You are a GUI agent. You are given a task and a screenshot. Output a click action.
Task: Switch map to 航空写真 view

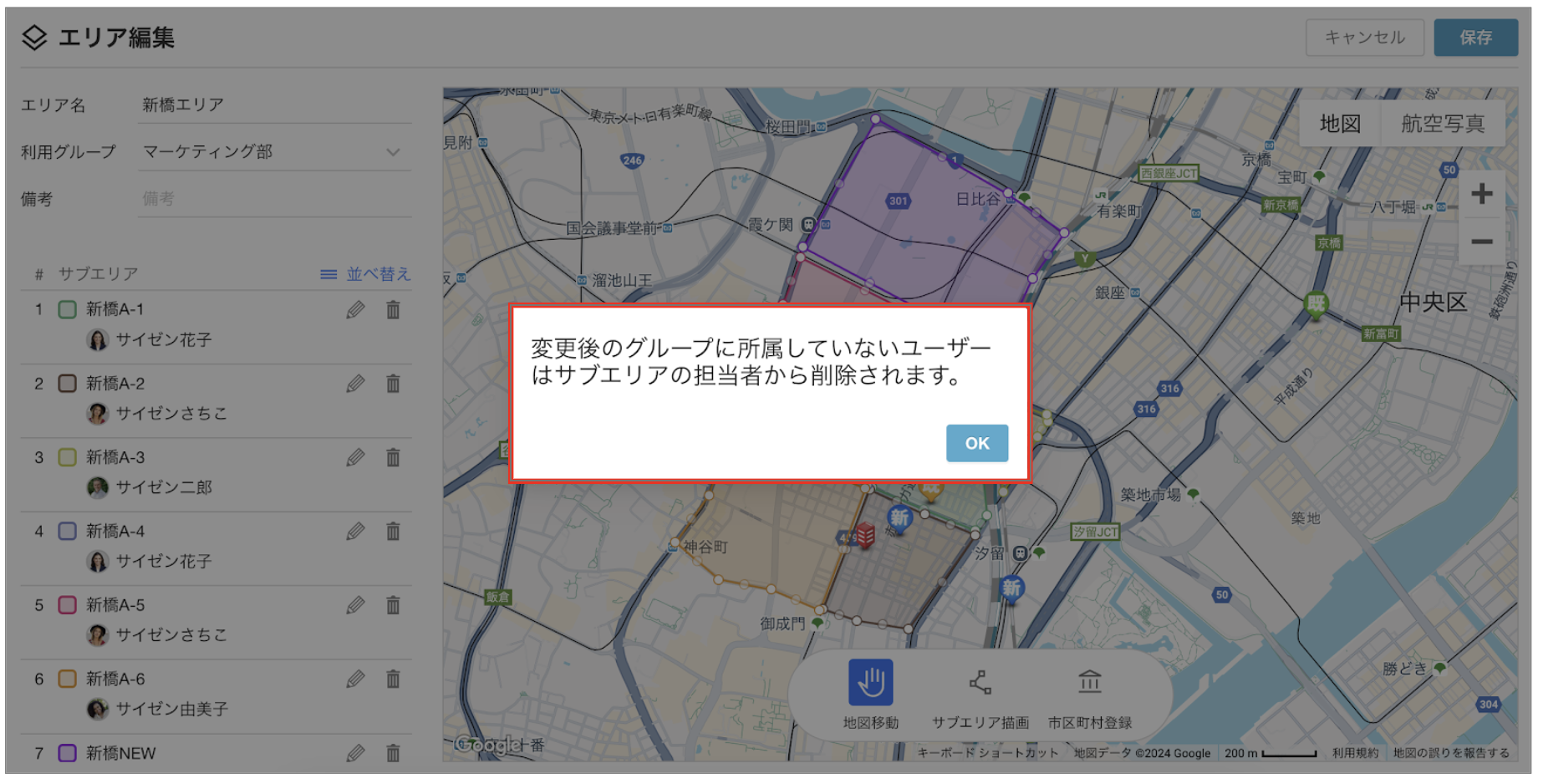1443,124
